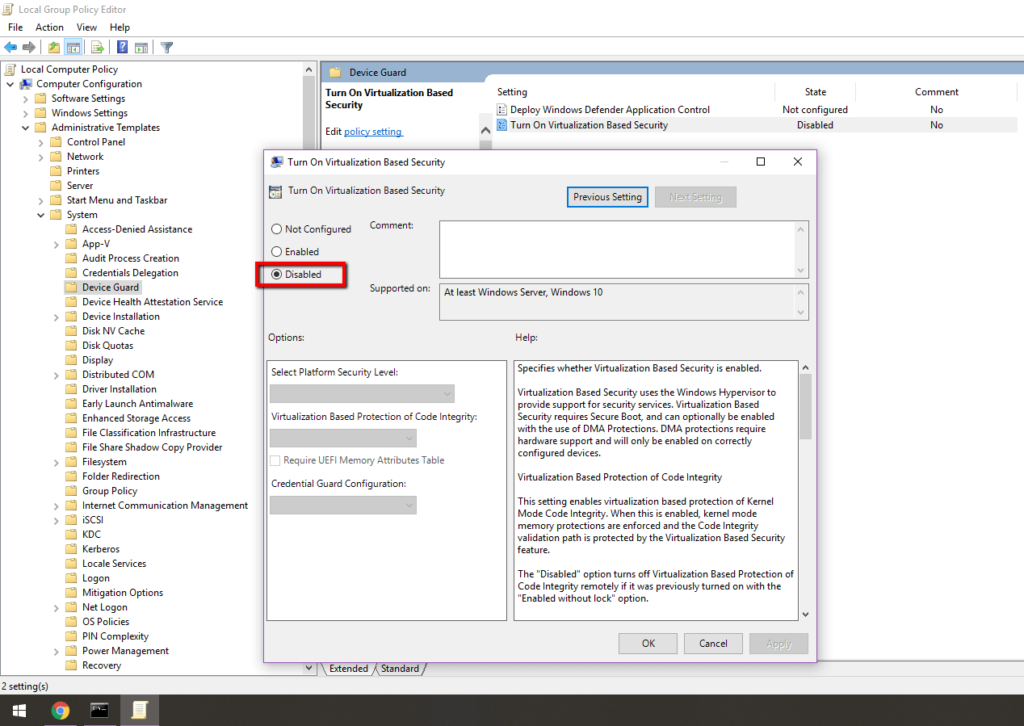Select the Not Configured radio button

pyautogui.click(x=277, y=229)
